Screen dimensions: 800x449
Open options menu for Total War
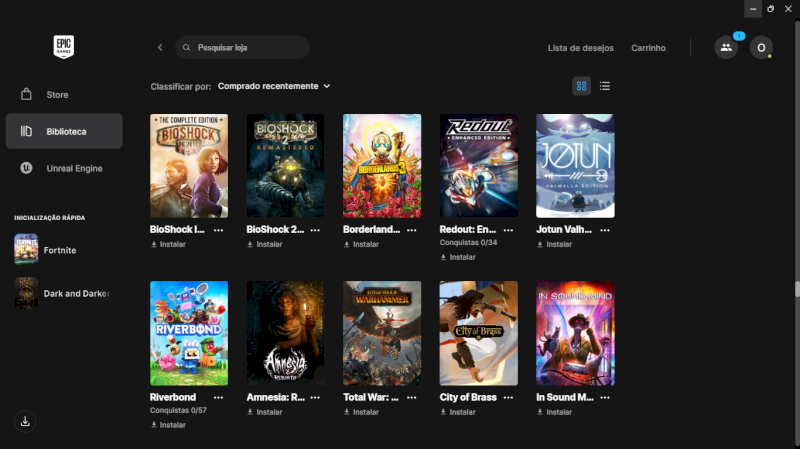pos(412,397)
